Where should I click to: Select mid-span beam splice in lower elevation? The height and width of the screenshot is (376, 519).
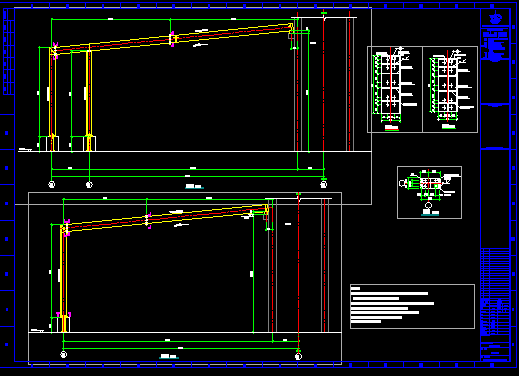click(x=147, y=221)
